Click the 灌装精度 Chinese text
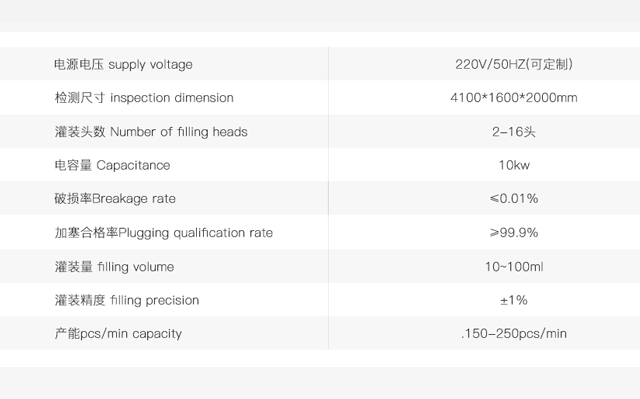The height and width of the screenshot is (399, 640). click(x=80, y=300)
